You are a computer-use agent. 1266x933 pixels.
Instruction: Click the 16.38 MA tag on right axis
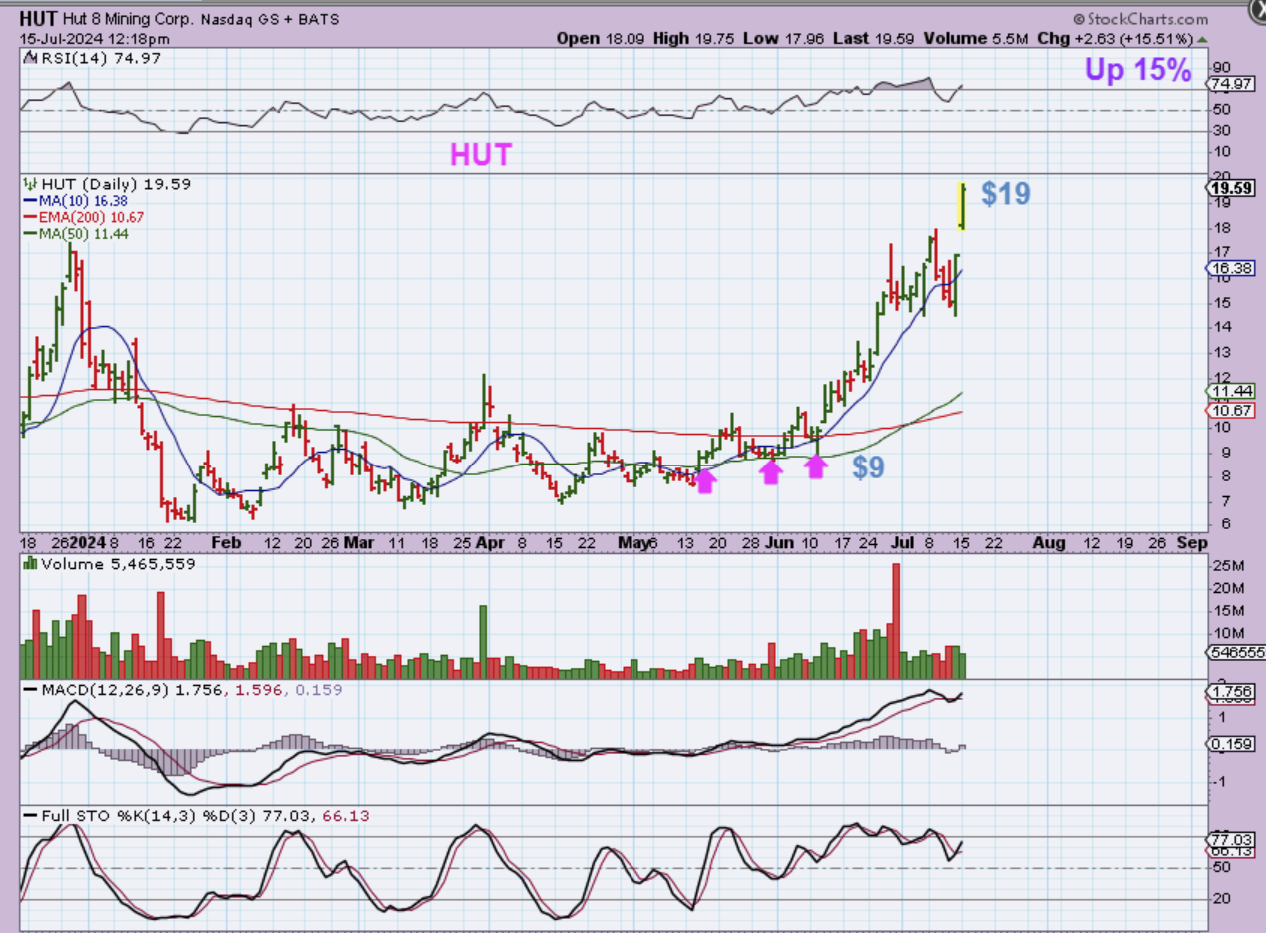[1231, 269]
